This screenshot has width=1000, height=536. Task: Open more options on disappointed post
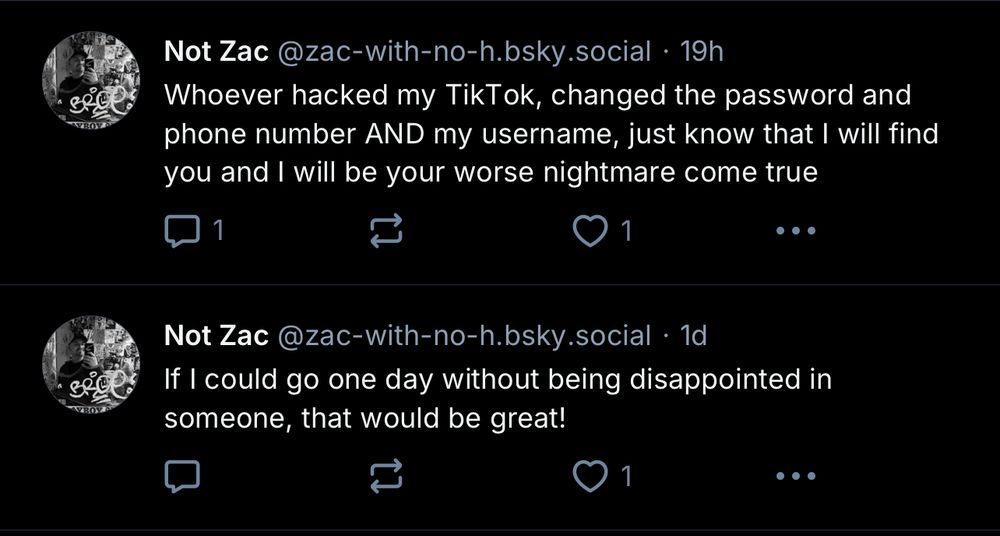coord(795,476)
